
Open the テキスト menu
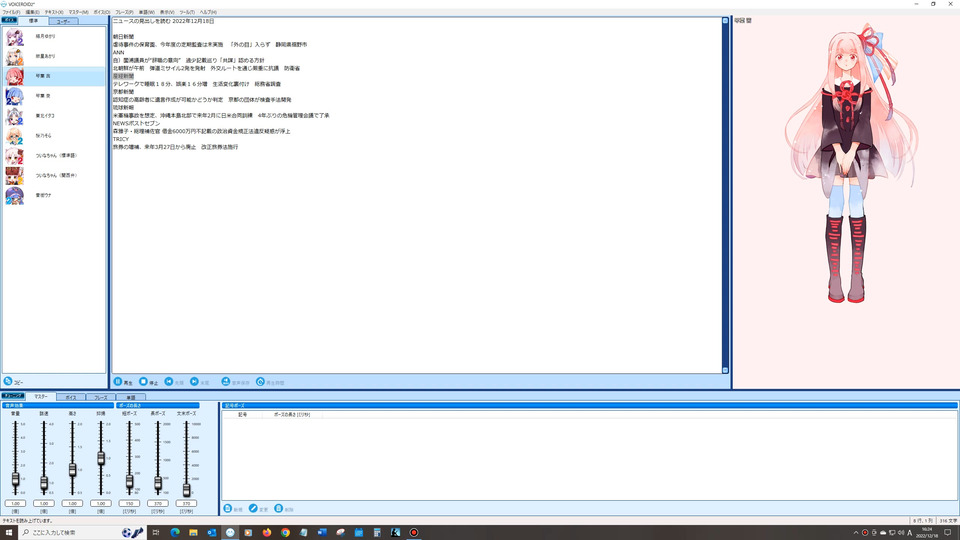click(x=54, y=12)
